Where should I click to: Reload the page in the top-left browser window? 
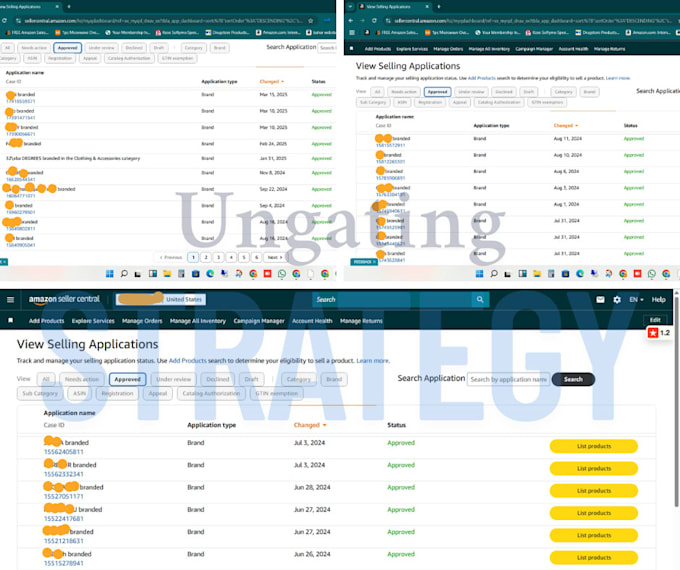click(4, 20)
